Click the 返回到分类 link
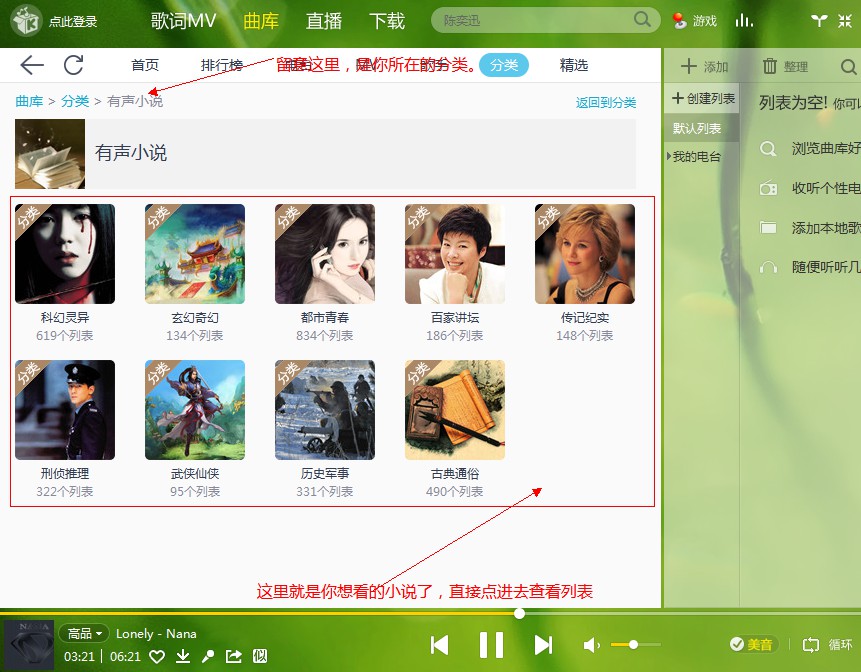The image size is (861, 672). click(605, 103)
